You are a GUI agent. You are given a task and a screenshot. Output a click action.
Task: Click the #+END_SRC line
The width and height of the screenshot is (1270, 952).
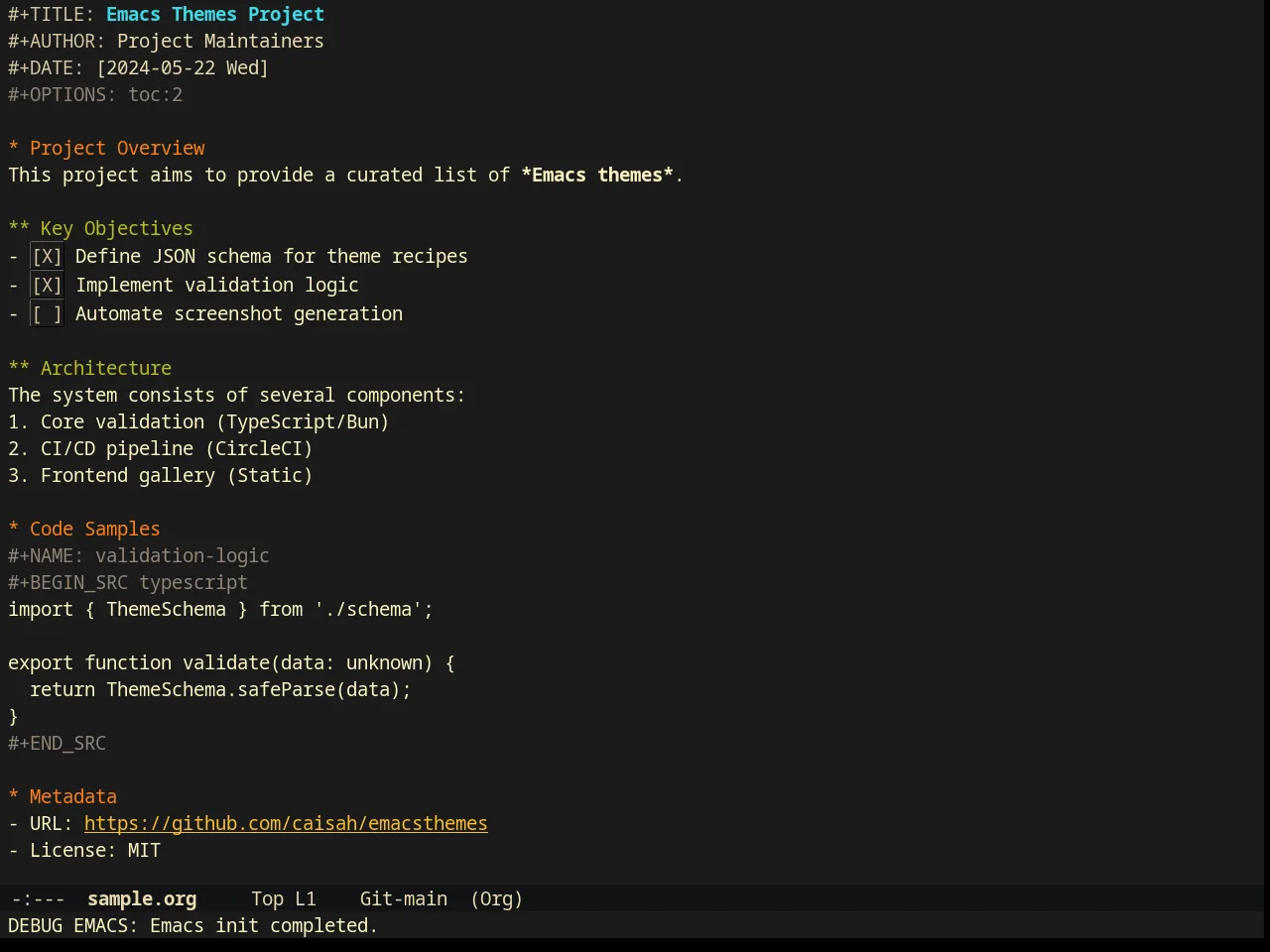pos(57,743)
